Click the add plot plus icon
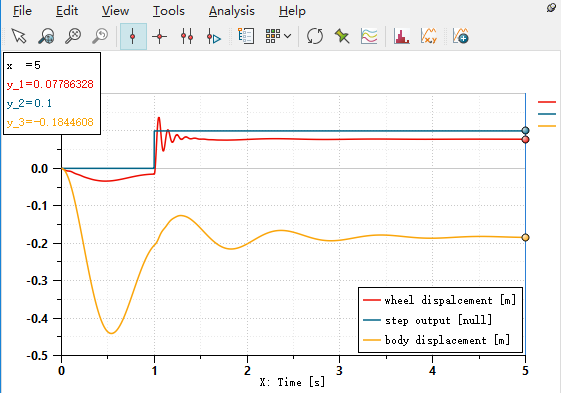Screen dimensions: 561x393 tap(460, 36)
